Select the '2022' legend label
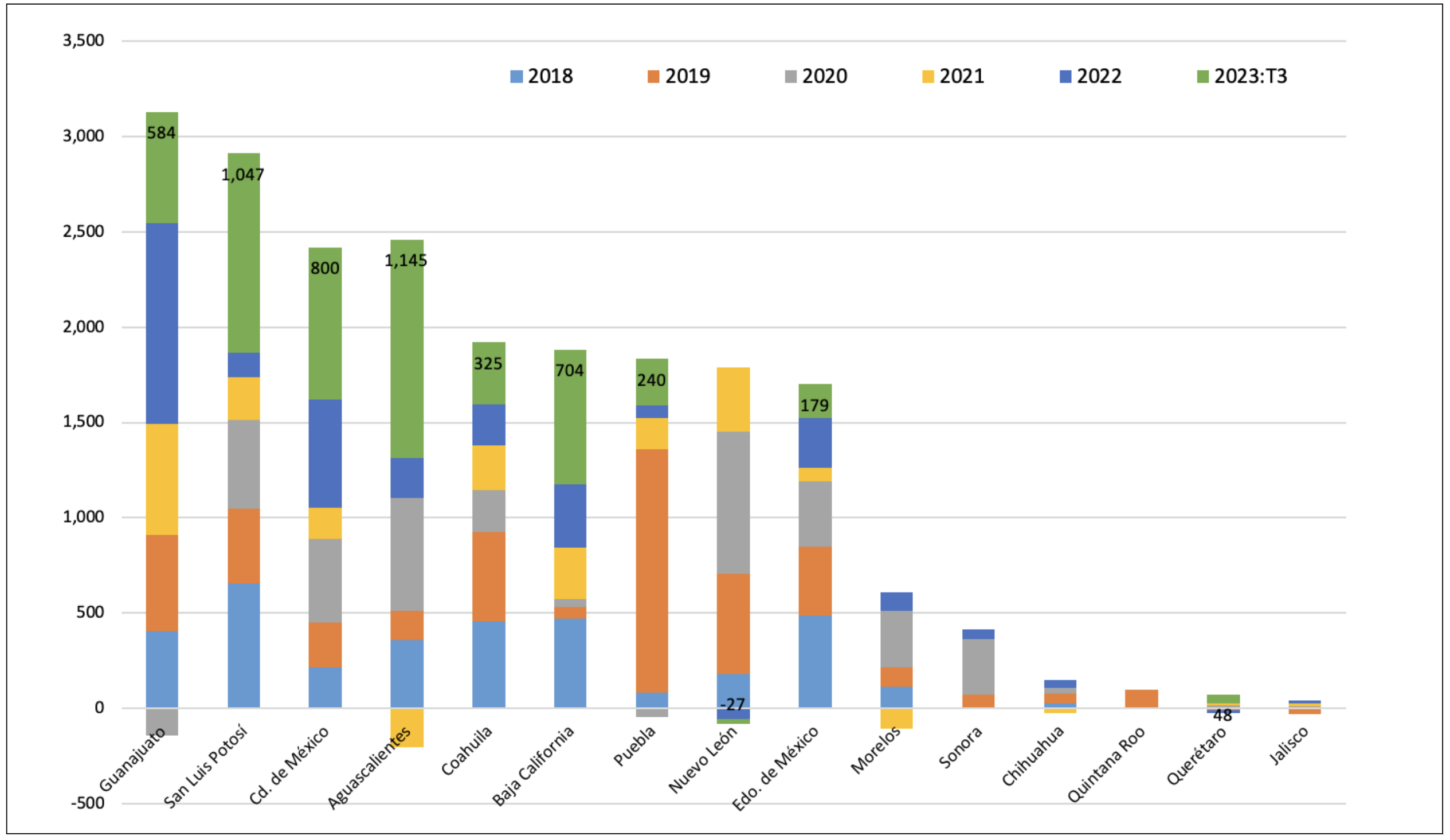Image resolution: width=1450 pixels, height=840 pixels. [x=1099, y=76]
